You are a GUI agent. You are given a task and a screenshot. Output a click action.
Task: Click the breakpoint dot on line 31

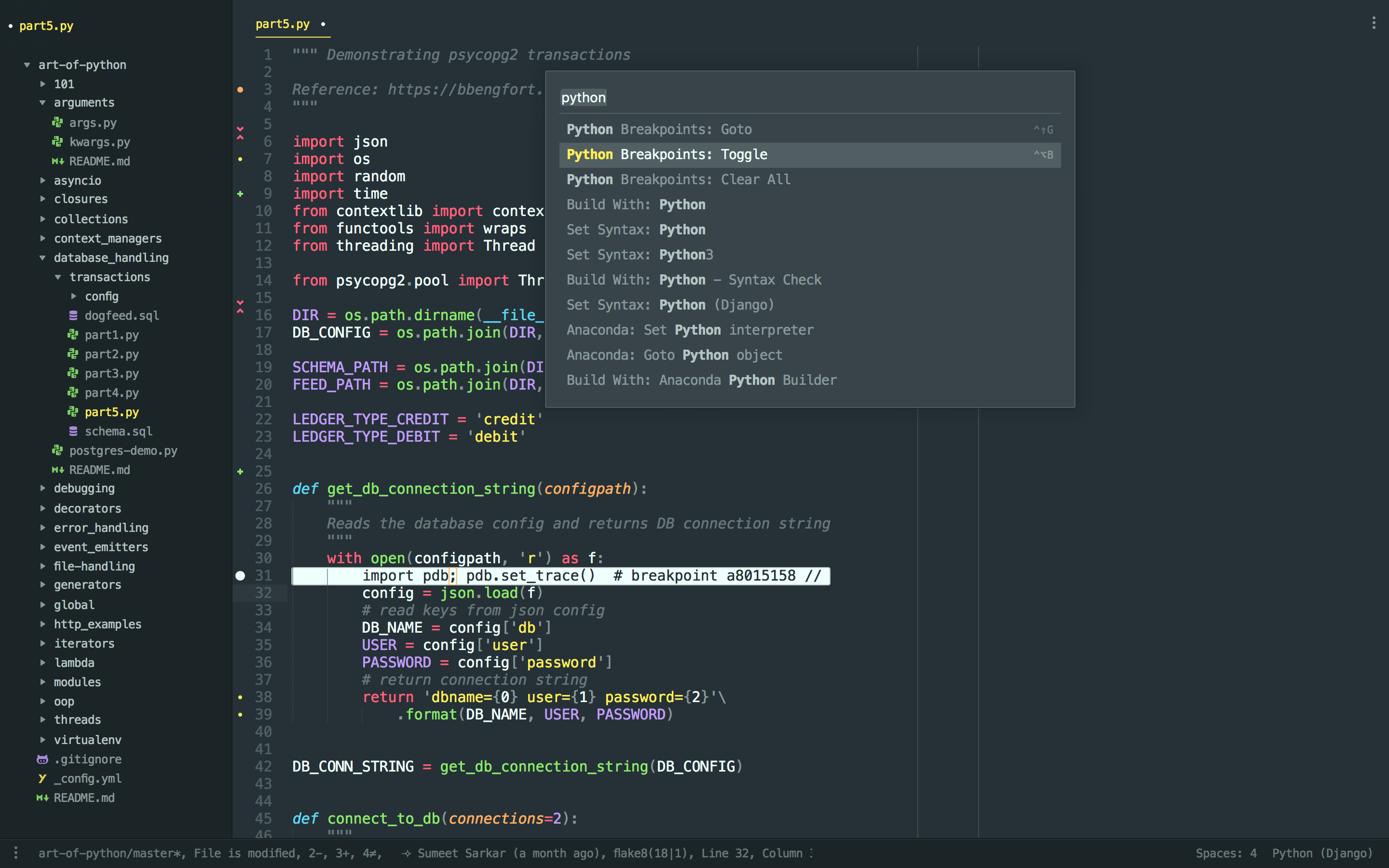pyautogui.click(x=241, y=575)
